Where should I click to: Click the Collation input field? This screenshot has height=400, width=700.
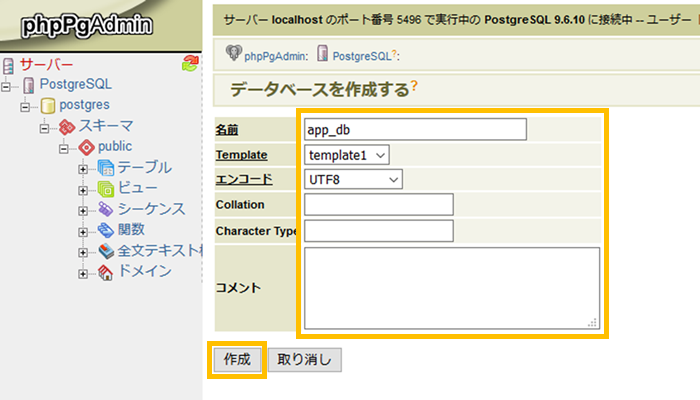coord(378,205)
